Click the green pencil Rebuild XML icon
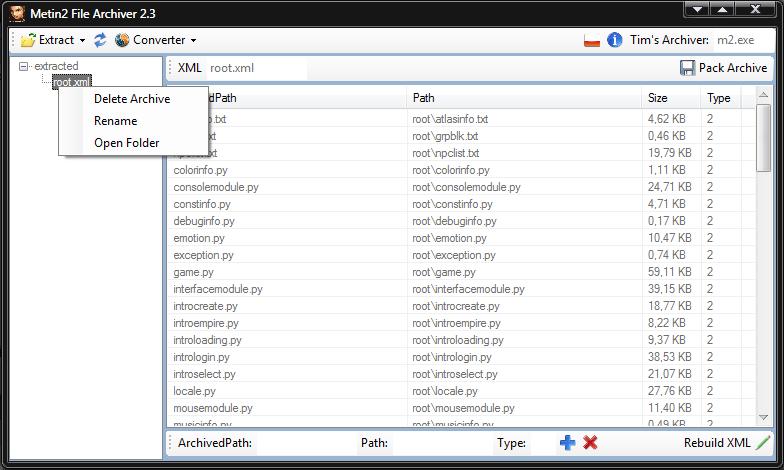Screen dimensions: 784x470 (x=763, y=442)
